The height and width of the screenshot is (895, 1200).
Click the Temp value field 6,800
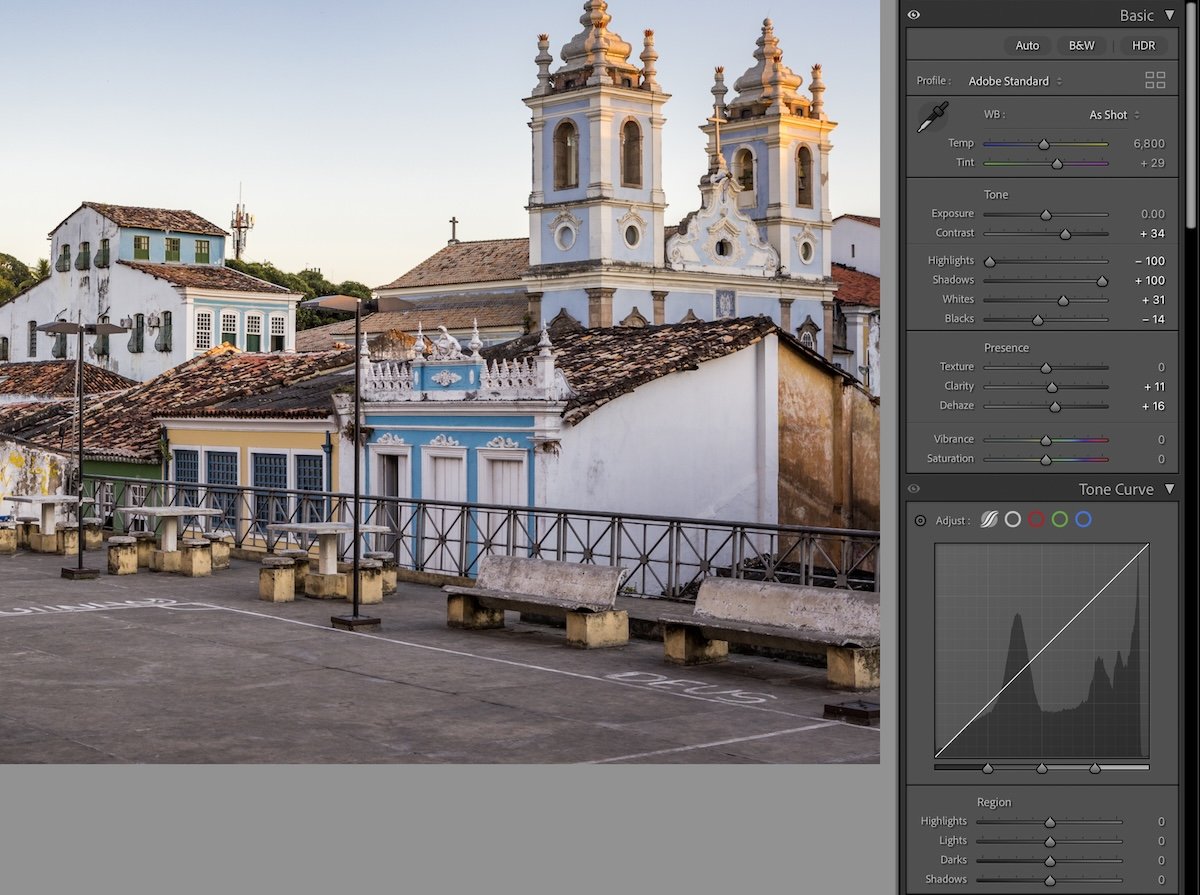pyautogui.click(x=1148, y=144)
